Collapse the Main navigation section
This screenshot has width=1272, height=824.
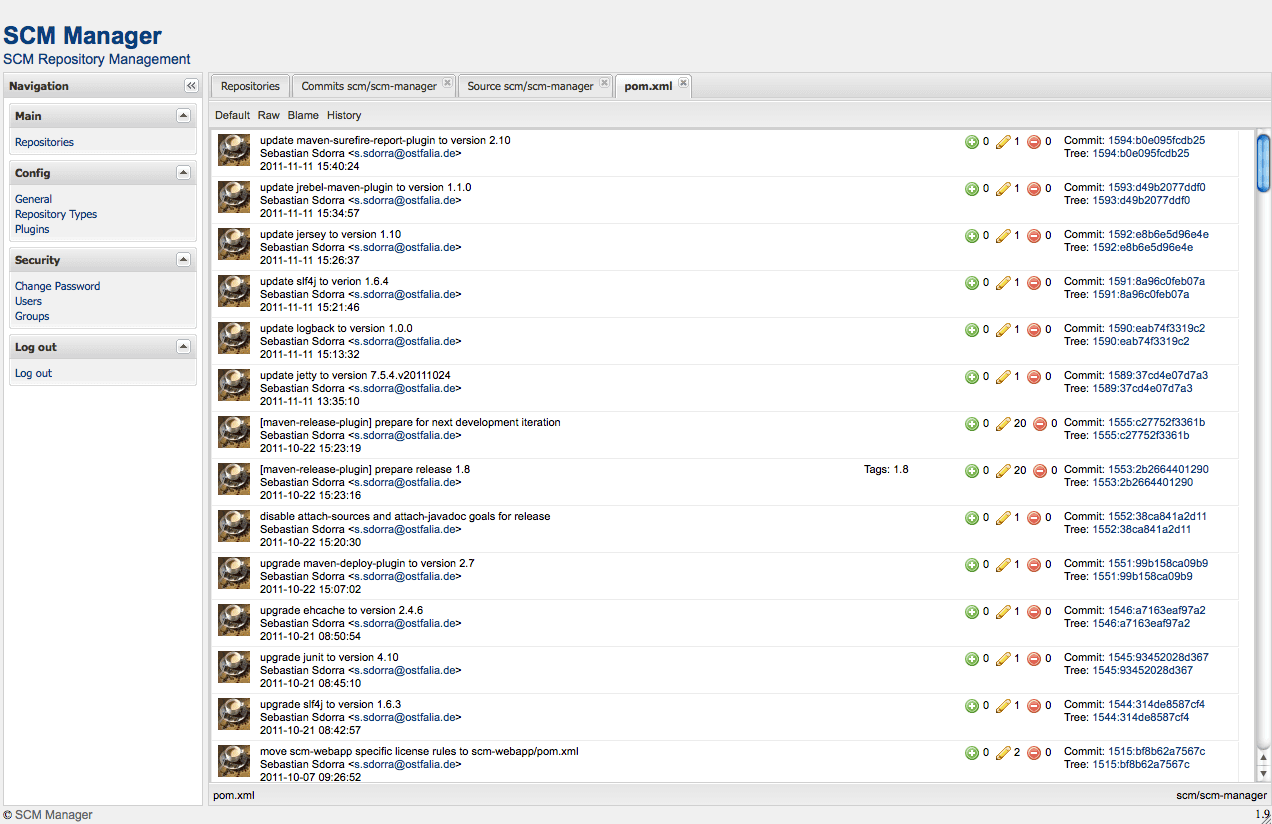click(183, 116)
